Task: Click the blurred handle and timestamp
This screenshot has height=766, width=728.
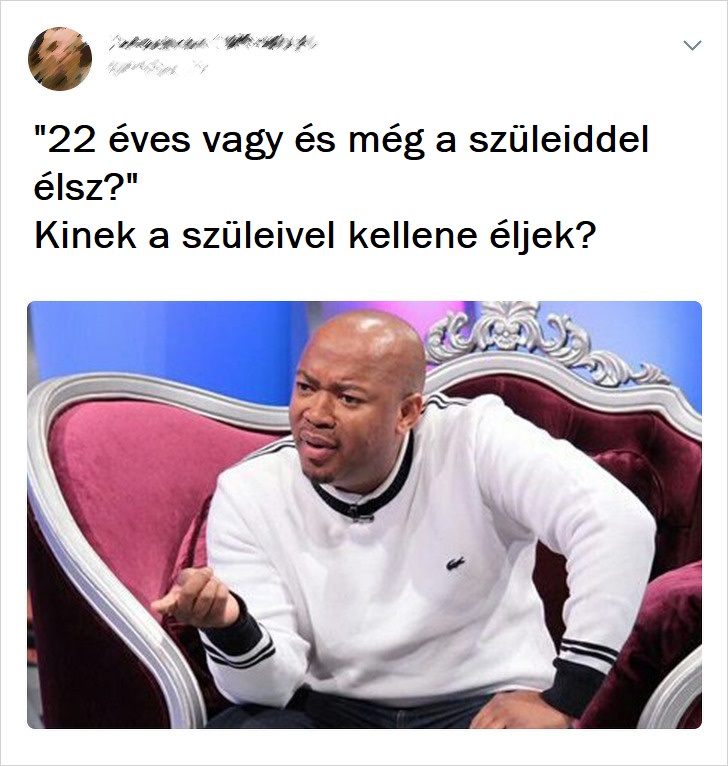Action: tap(157, 69)
